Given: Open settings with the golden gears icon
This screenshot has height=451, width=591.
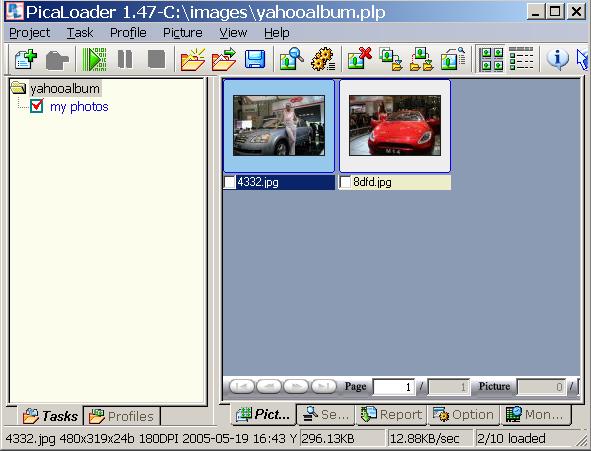Looking at the screenshot, I should [x=323, y=59].
